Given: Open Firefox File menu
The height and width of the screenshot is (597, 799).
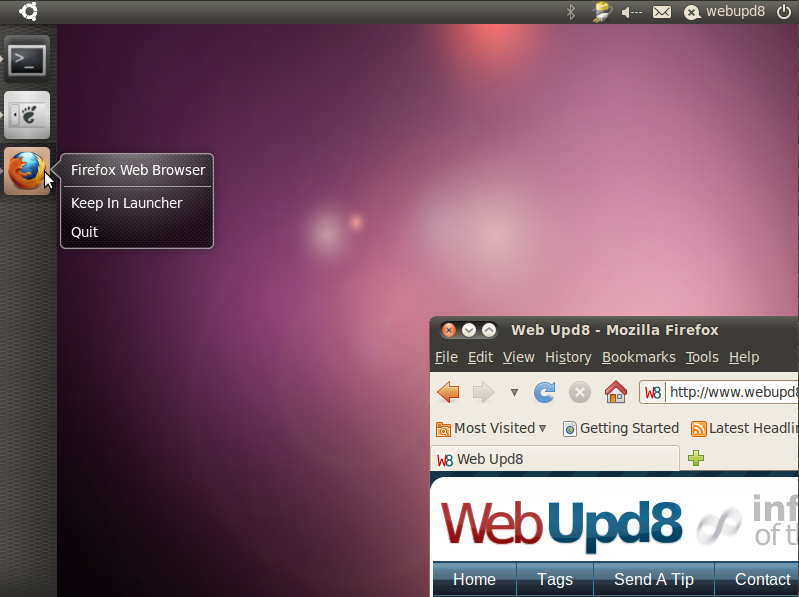Looking at the screenshot, I should click(446, 358).
